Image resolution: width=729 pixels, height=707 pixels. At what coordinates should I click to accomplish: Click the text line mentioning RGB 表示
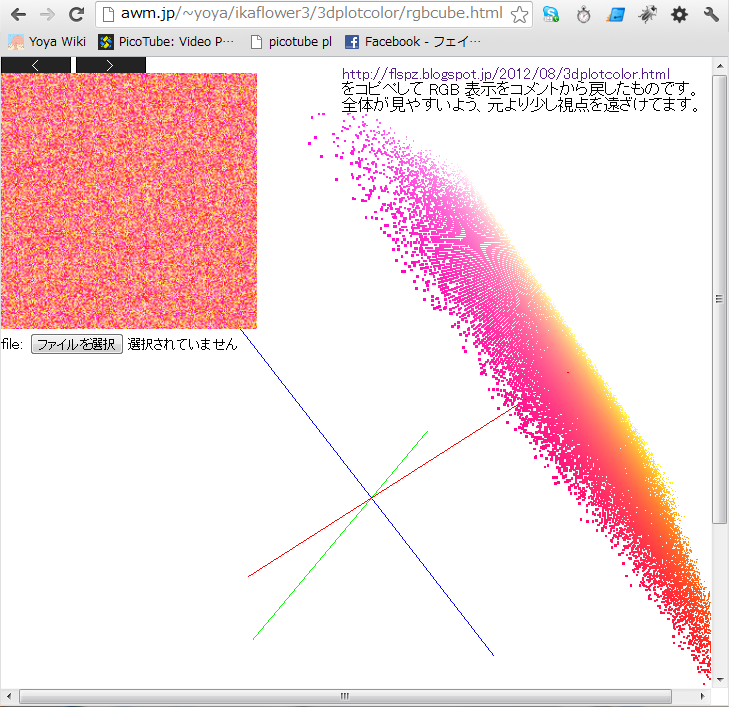click(x=520, y=89)
